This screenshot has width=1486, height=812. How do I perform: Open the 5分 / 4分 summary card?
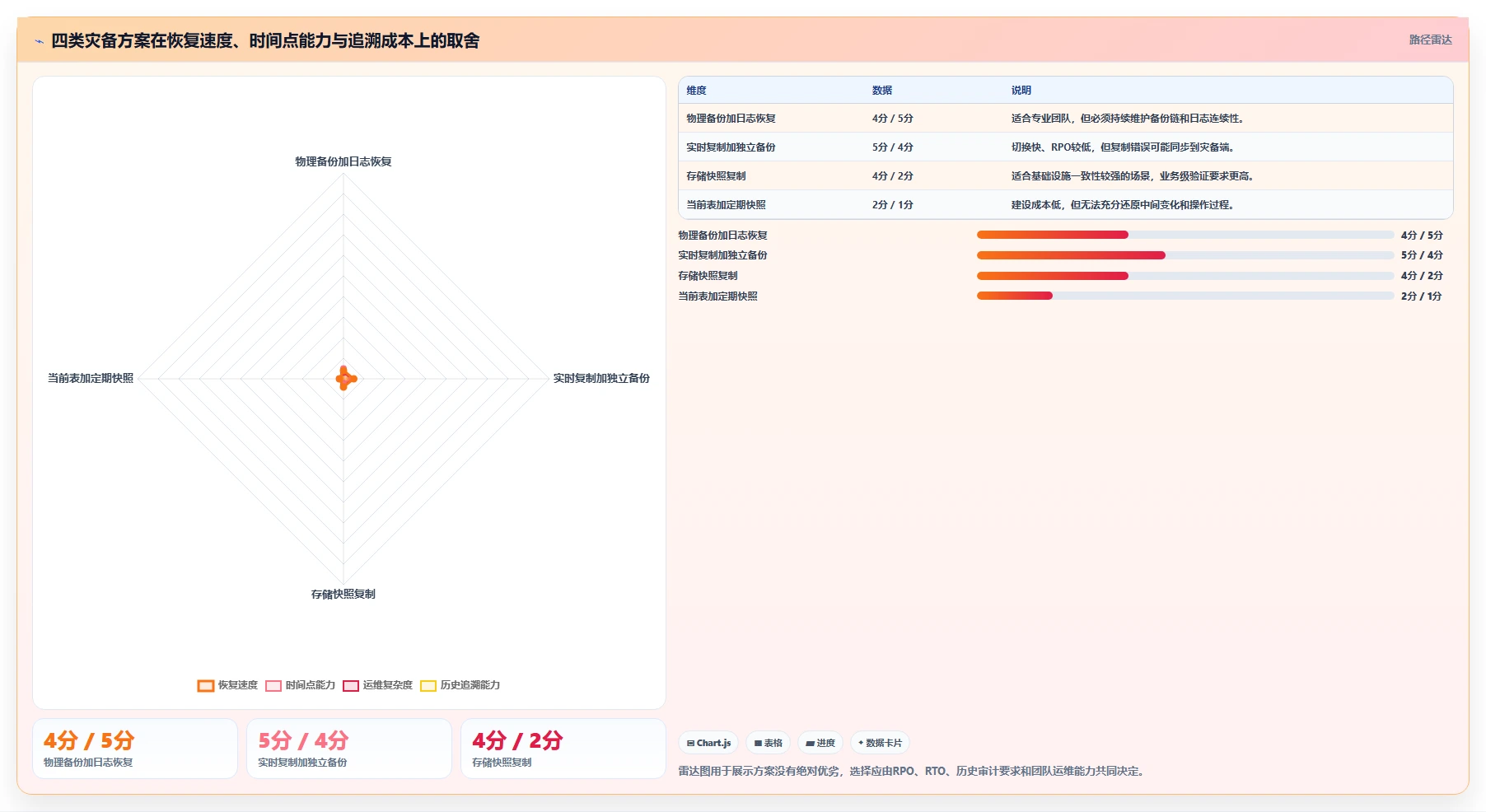click(349, 749)
